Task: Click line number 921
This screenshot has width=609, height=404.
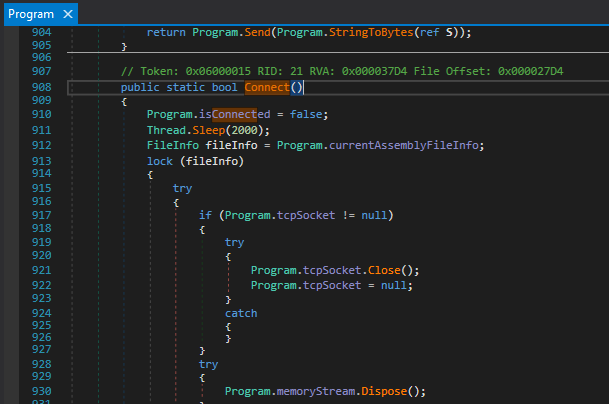Action: tap(42, 270)
